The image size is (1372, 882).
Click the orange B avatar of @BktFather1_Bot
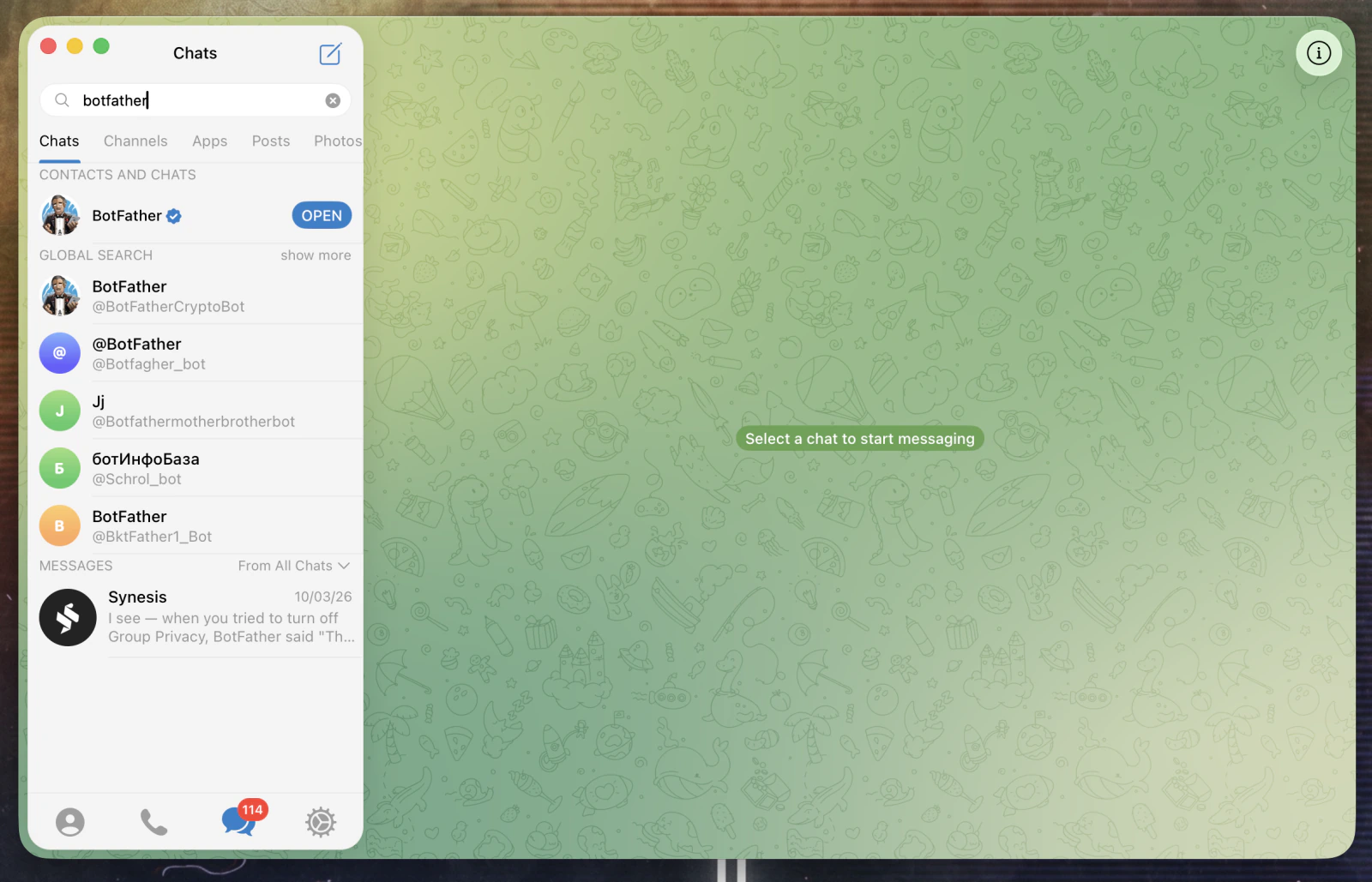click(60, 525)
